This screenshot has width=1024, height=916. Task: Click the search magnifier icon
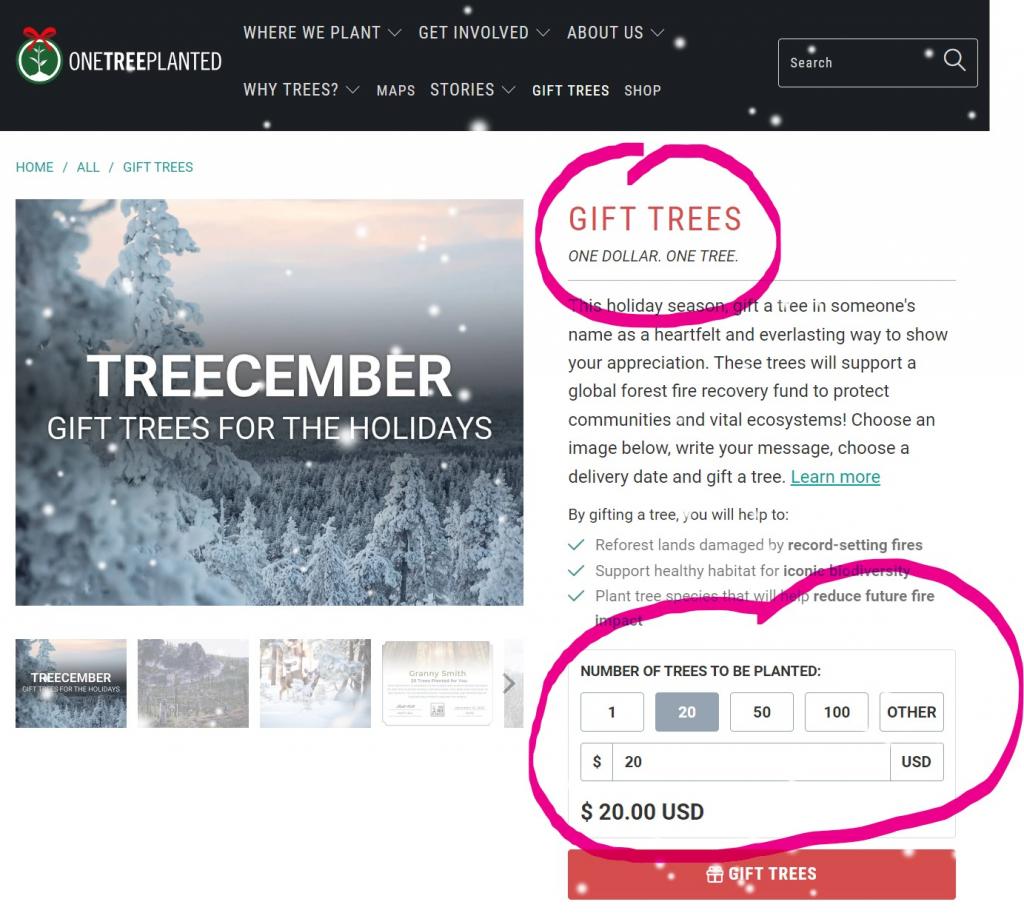click(x=954, y=60)
